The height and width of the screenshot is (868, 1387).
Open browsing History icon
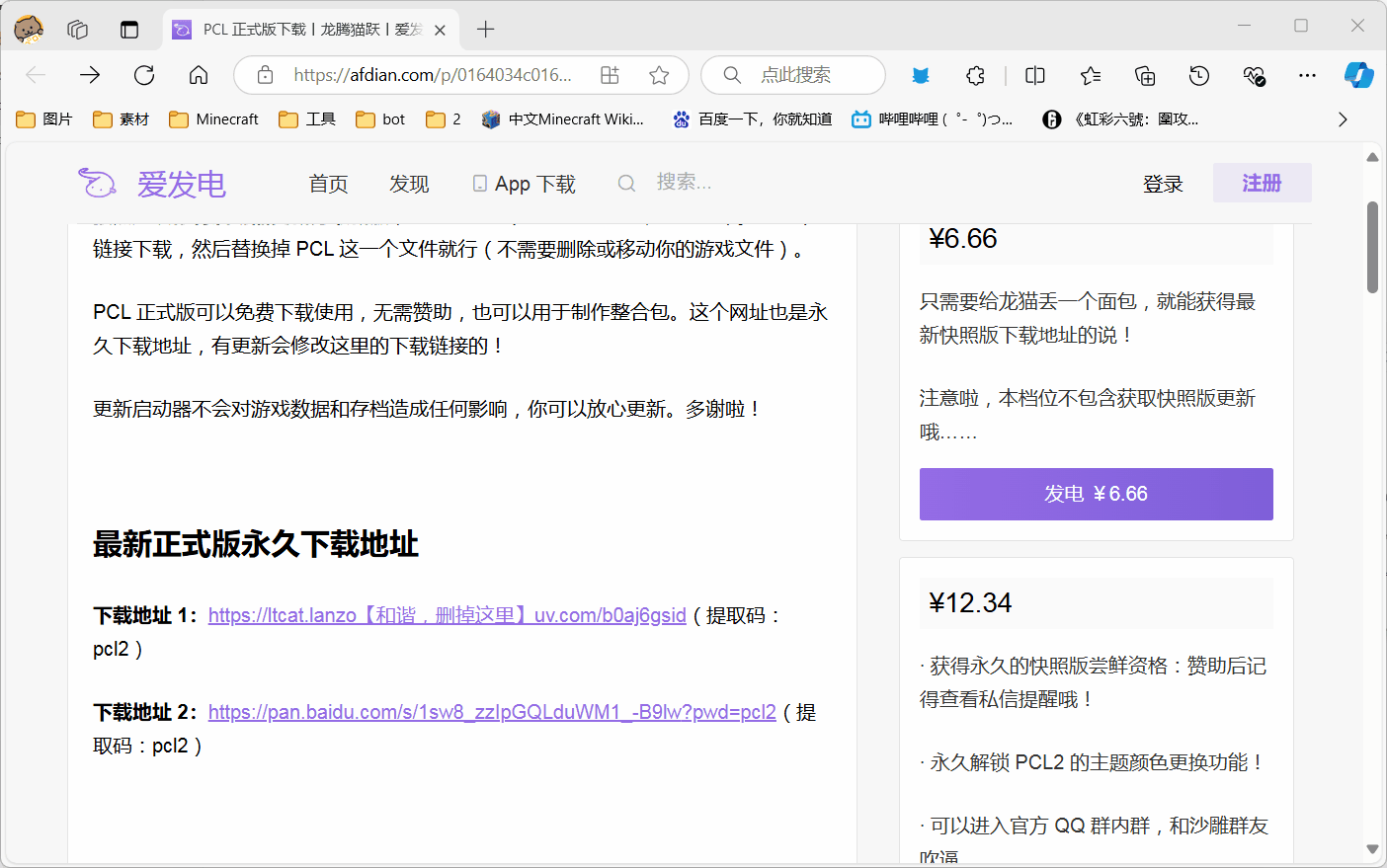click(x=1198, y=75)
